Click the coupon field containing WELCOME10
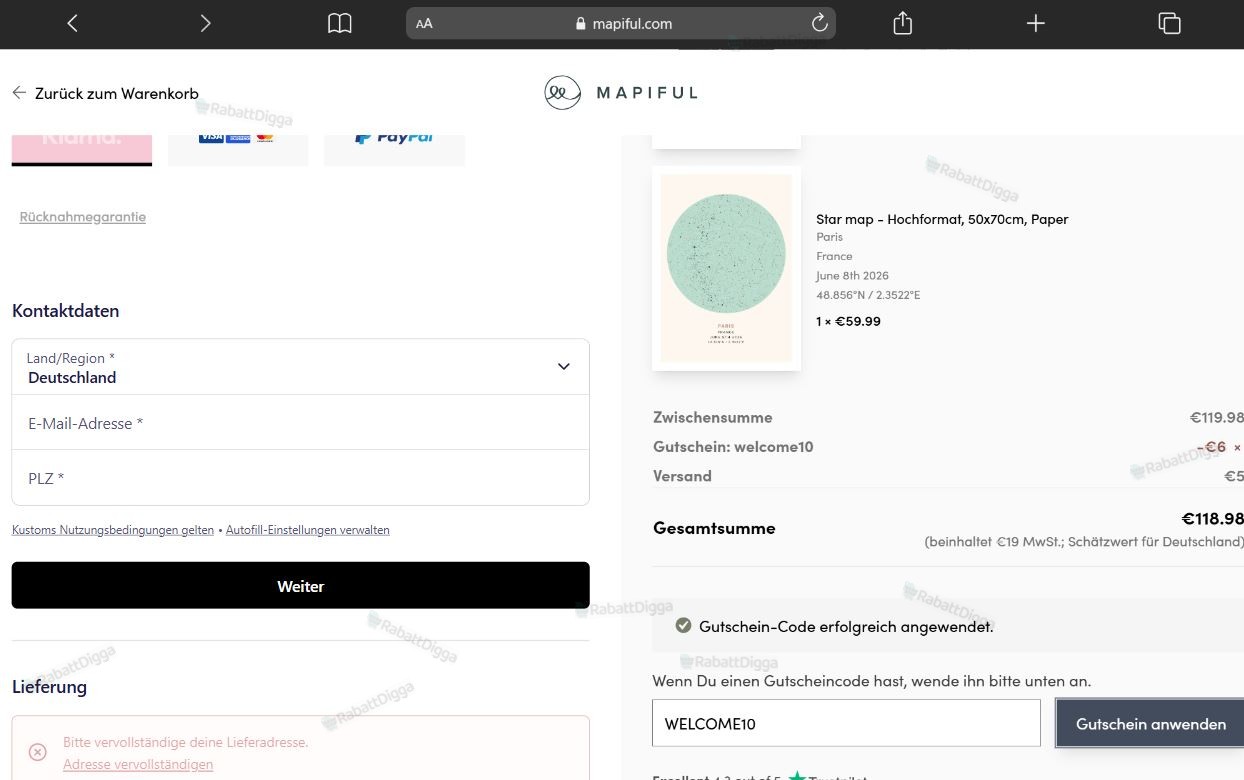Image resolution: width=1244 pixels, height=780 pixels. pos(846,723)
